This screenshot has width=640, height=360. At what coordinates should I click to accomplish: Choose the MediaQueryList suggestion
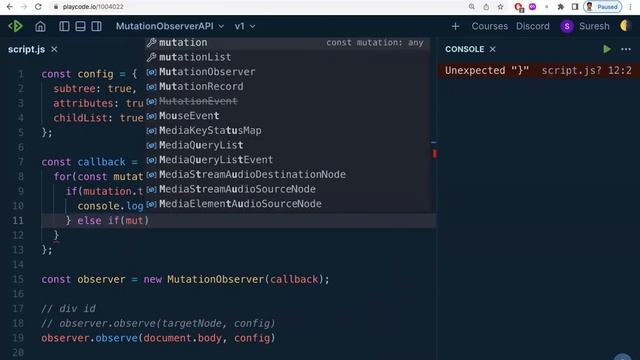(x=288, y=145)
